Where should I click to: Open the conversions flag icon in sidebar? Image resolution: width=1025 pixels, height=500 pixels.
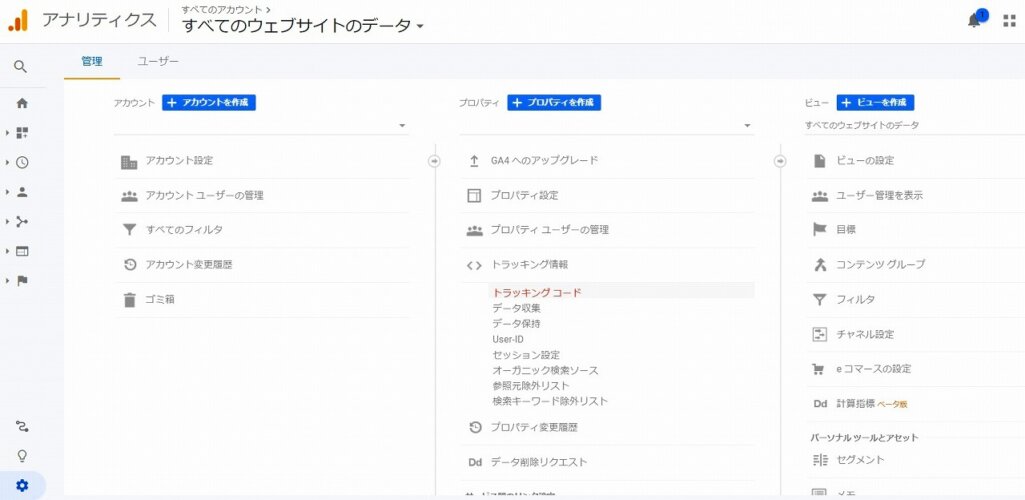pyautogui.click(x=22, y=280)
